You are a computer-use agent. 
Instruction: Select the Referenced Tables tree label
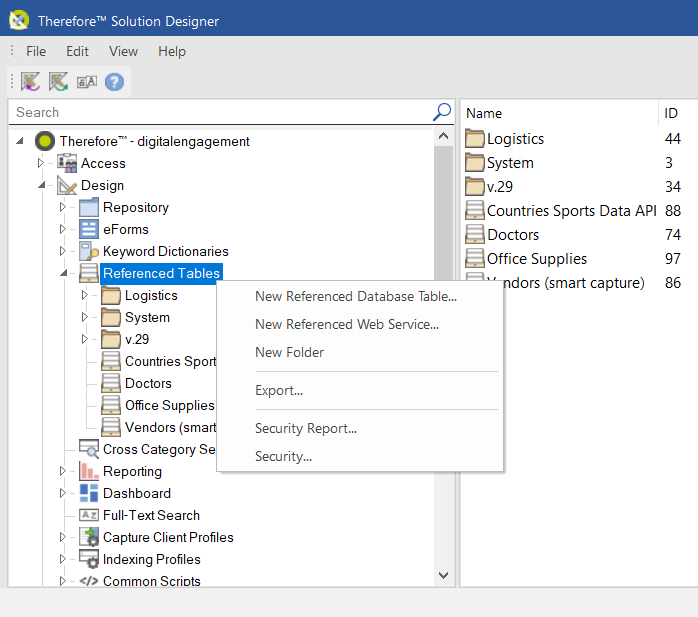[161, 273]
